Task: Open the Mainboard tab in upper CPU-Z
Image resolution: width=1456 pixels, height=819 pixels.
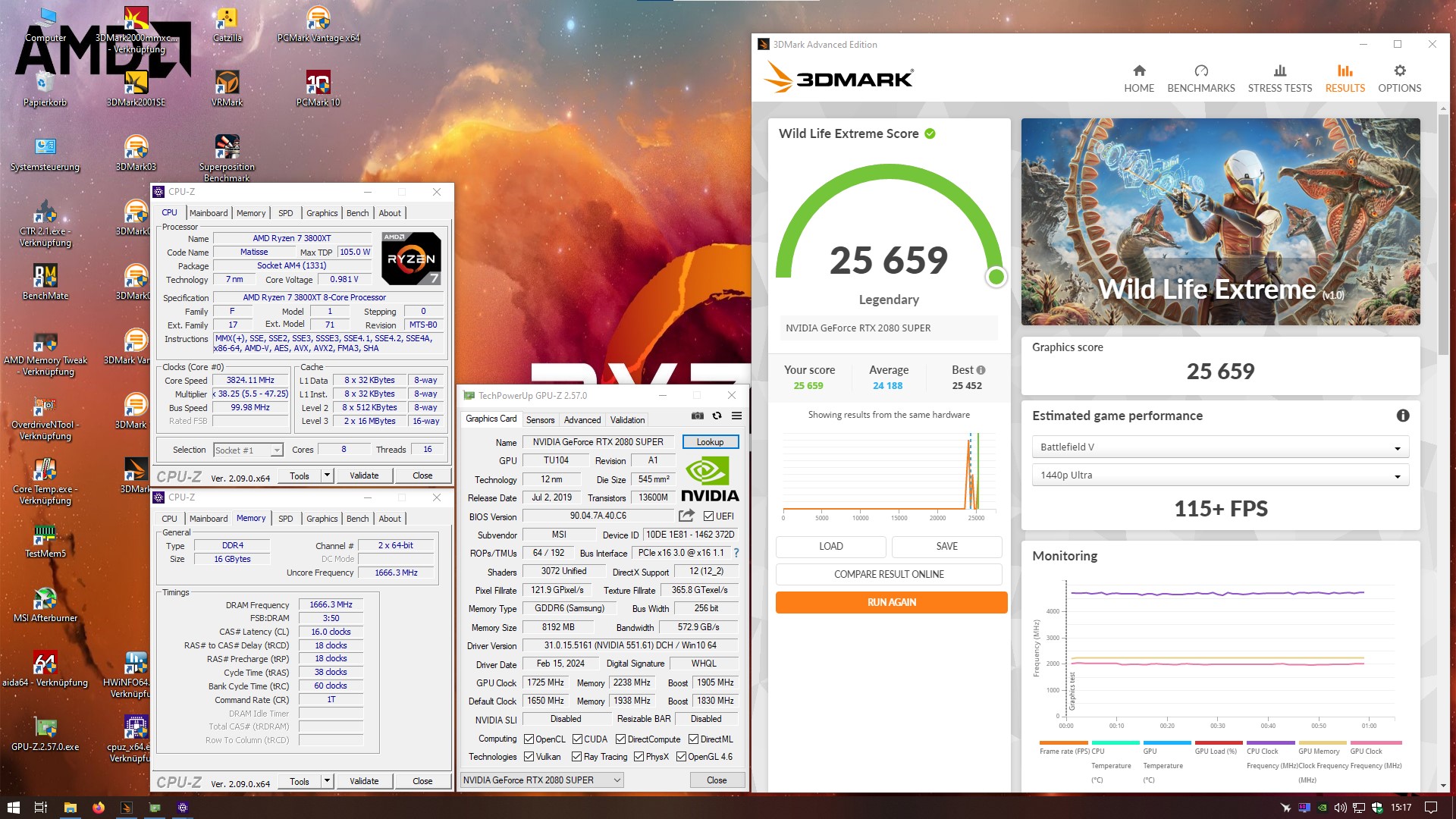Action: [208, 213]
